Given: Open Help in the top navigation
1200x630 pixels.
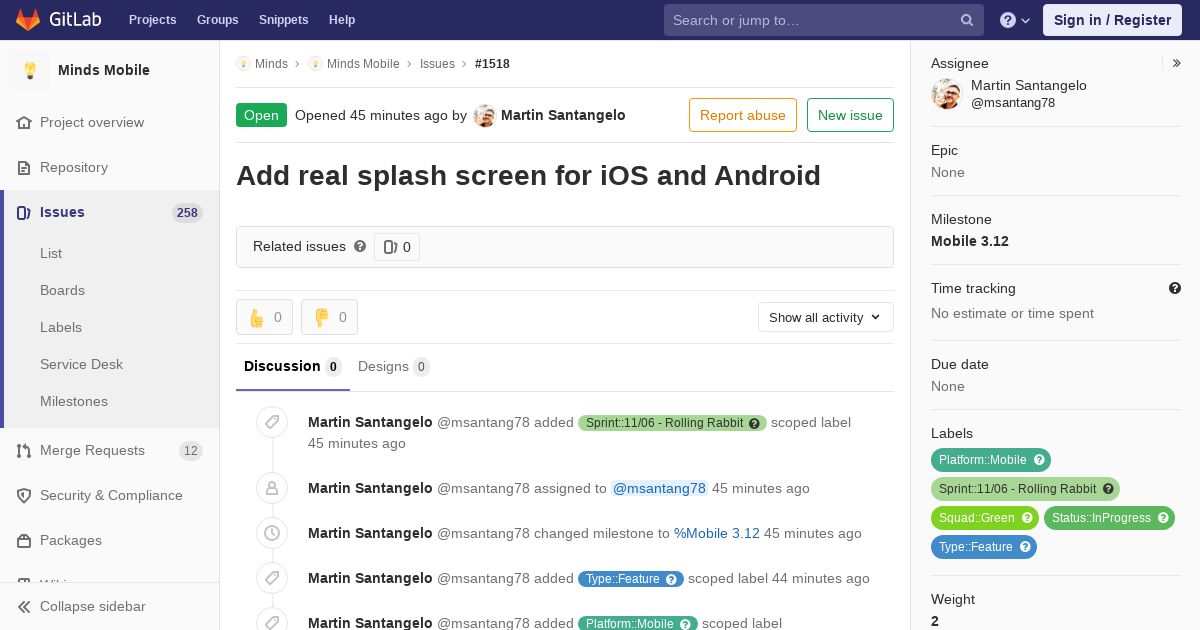Looking at the screenshot, I should click(x=342, y=20).
